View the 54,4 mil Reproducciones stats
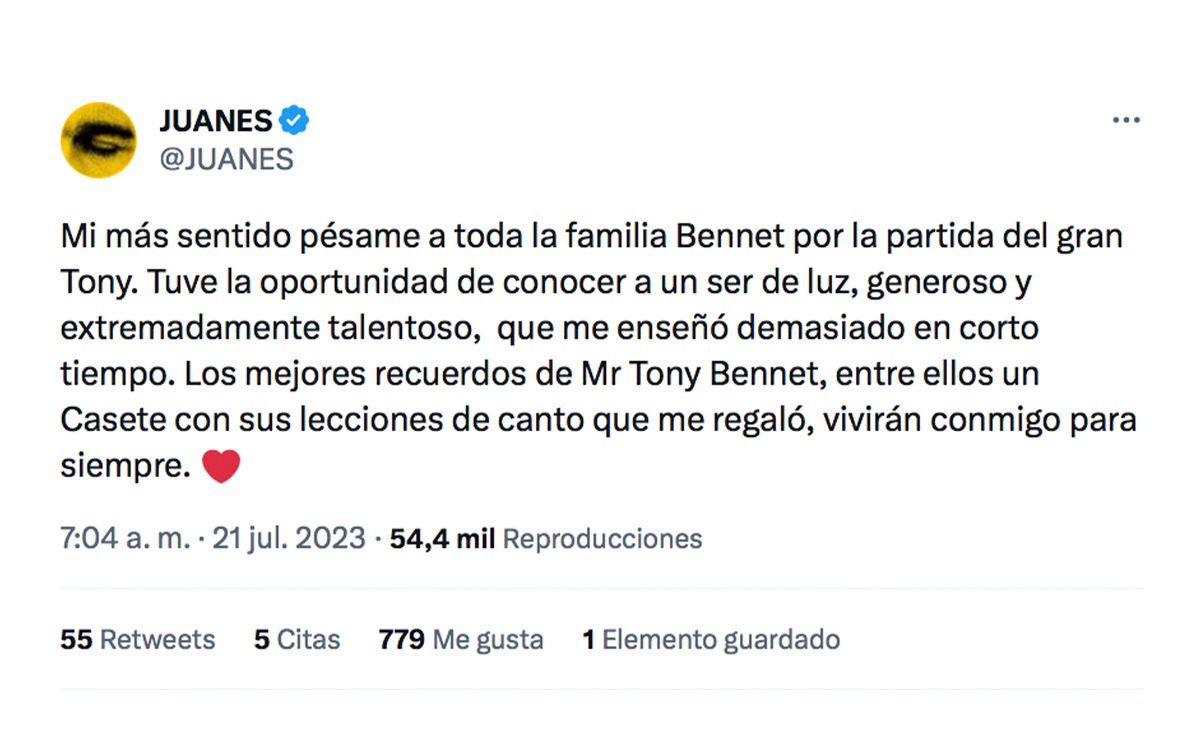 [x=546, y=539]
